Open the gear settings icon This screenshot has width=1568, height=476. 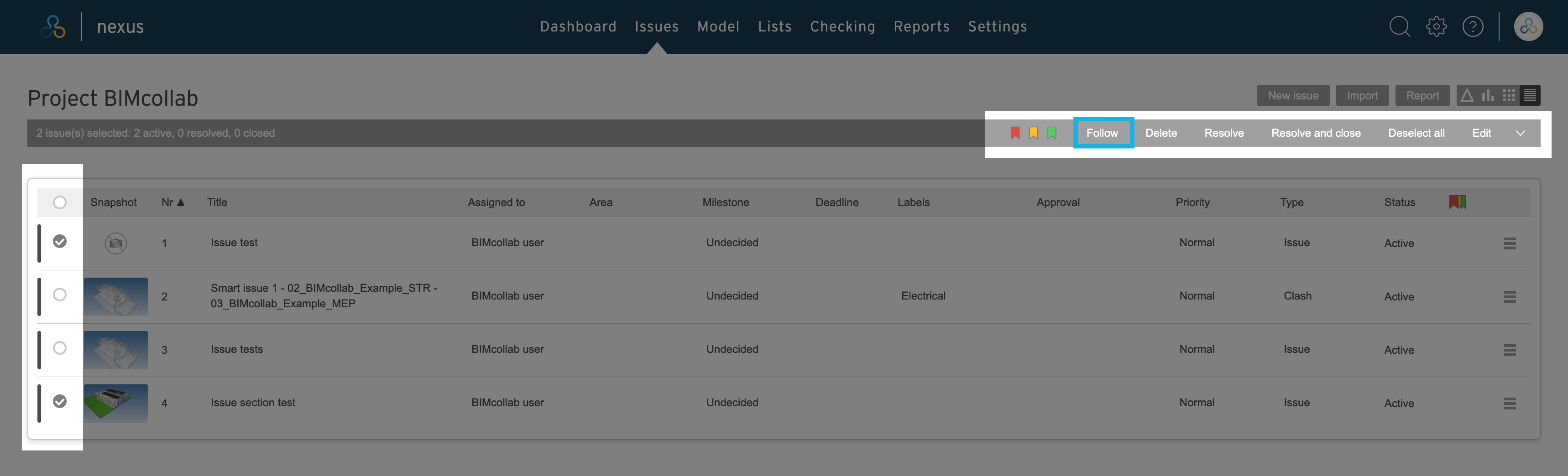coord(1437,27)
